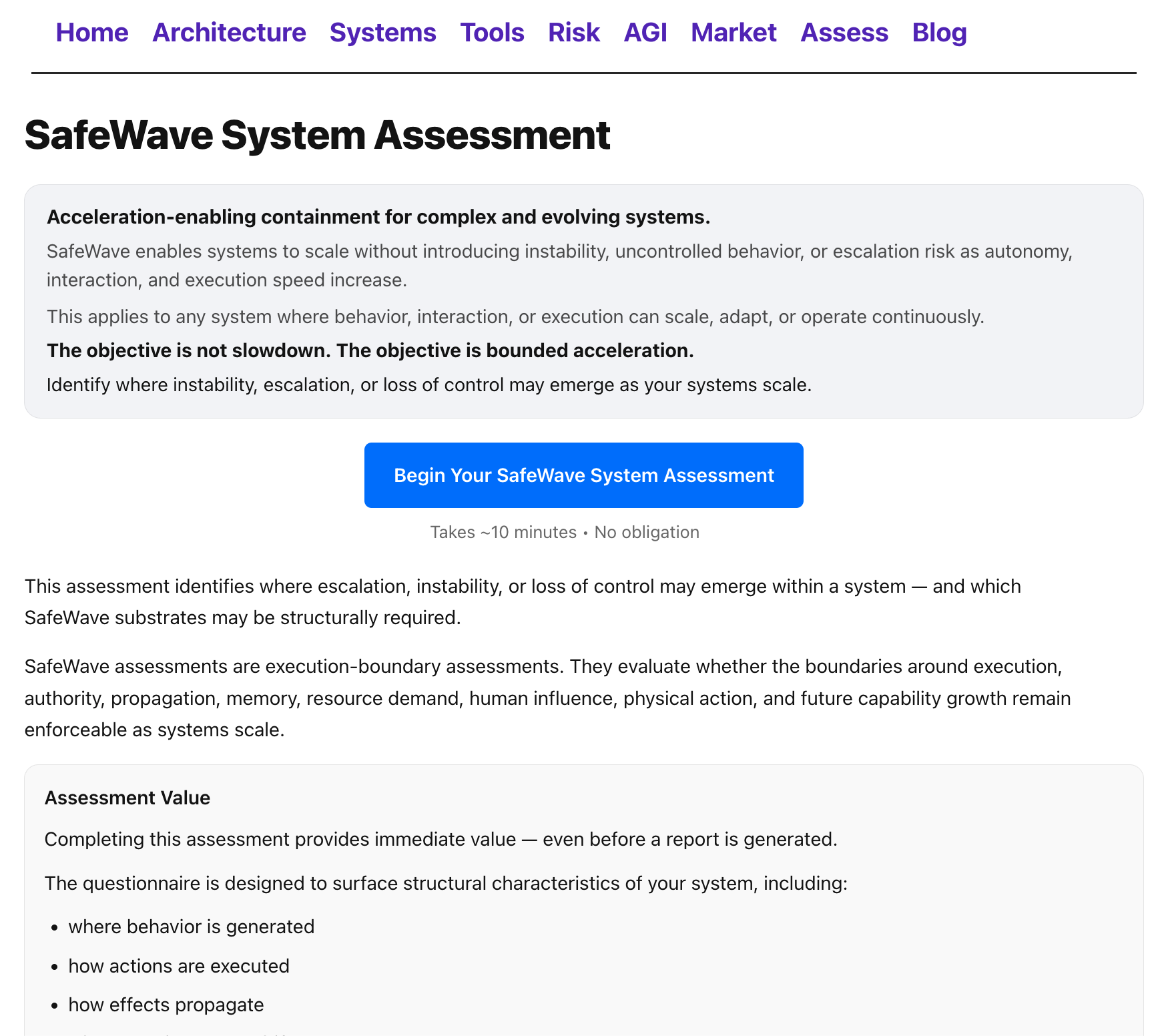Screen dimensions: 1172x1036
Task: Open the Risk page link
Action: 574,33
